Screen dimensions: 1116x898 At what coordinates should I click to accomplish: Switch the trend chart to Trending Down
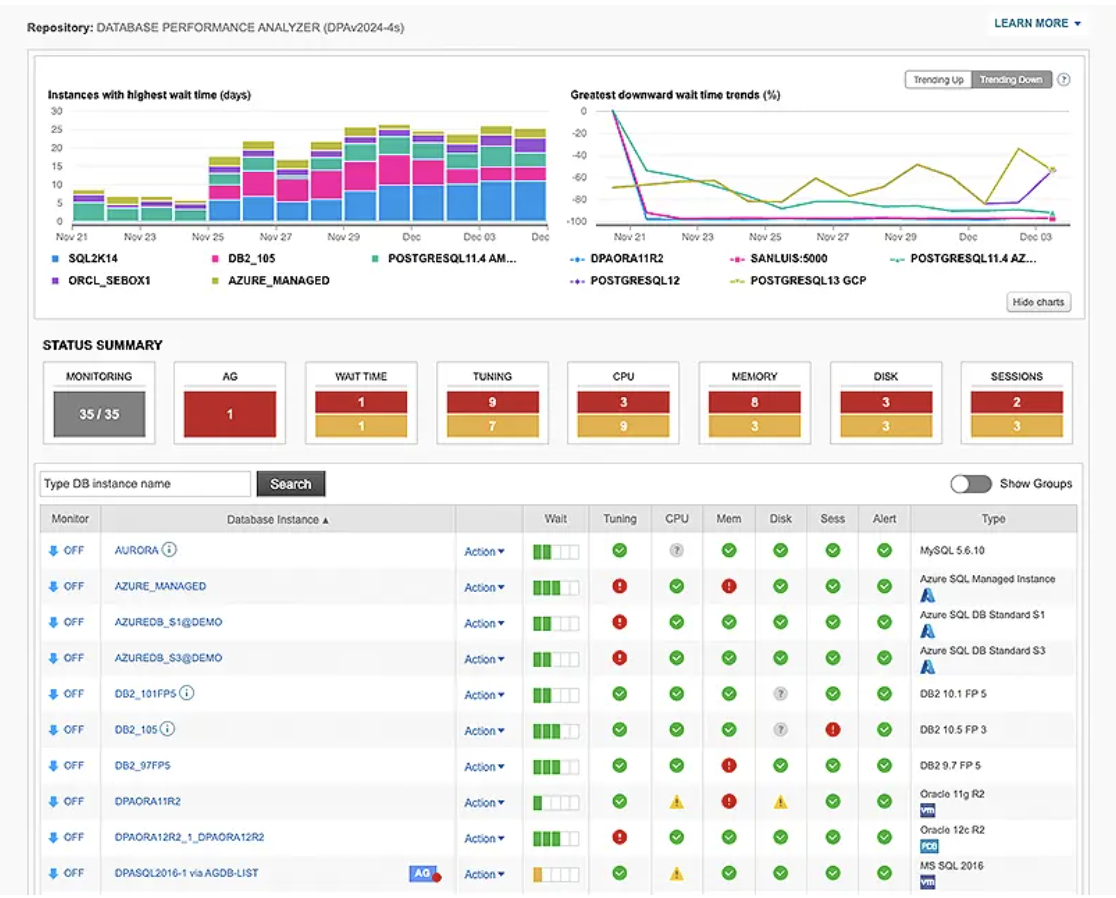coord(1012,80)
